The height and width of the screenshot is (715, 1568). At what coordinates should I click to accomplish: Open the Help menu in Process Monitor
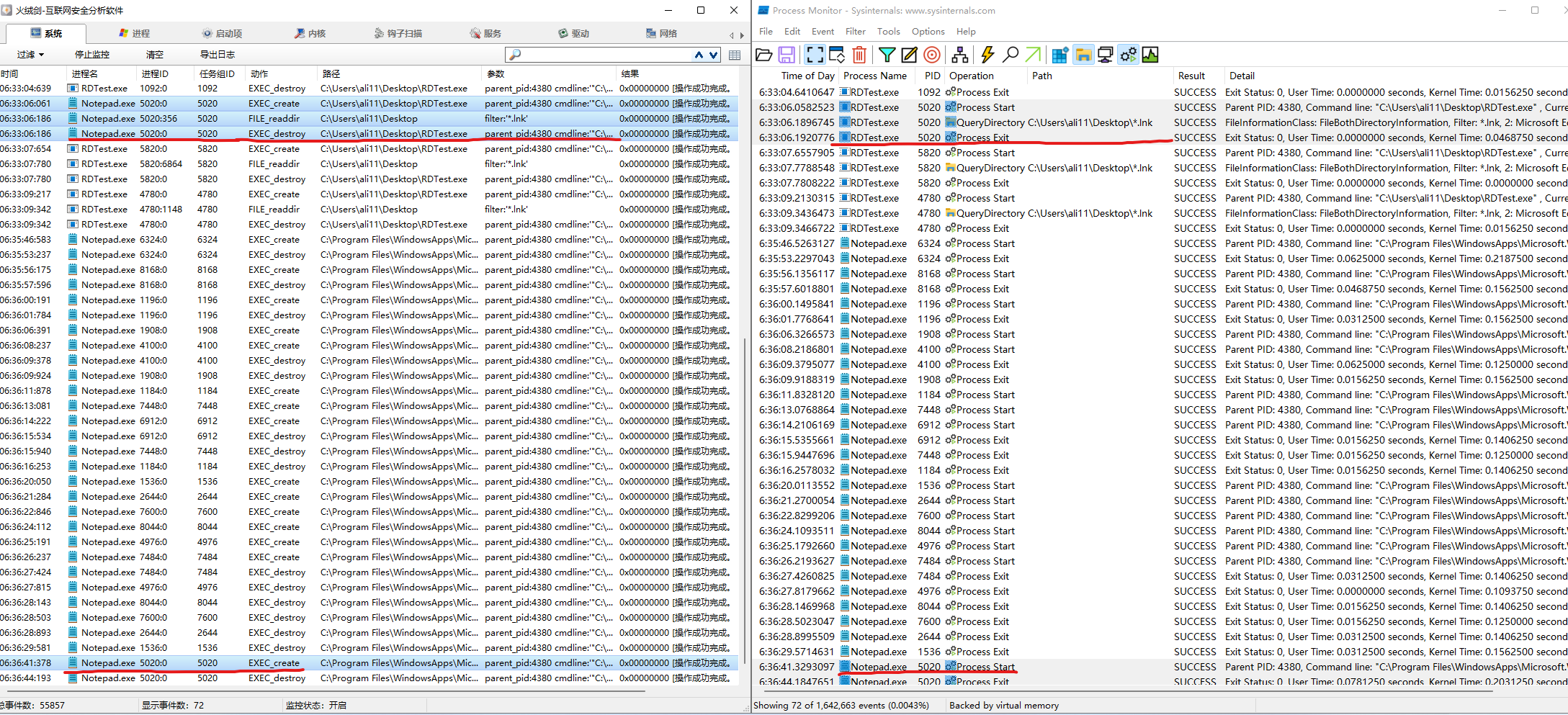tap(966, 32)
